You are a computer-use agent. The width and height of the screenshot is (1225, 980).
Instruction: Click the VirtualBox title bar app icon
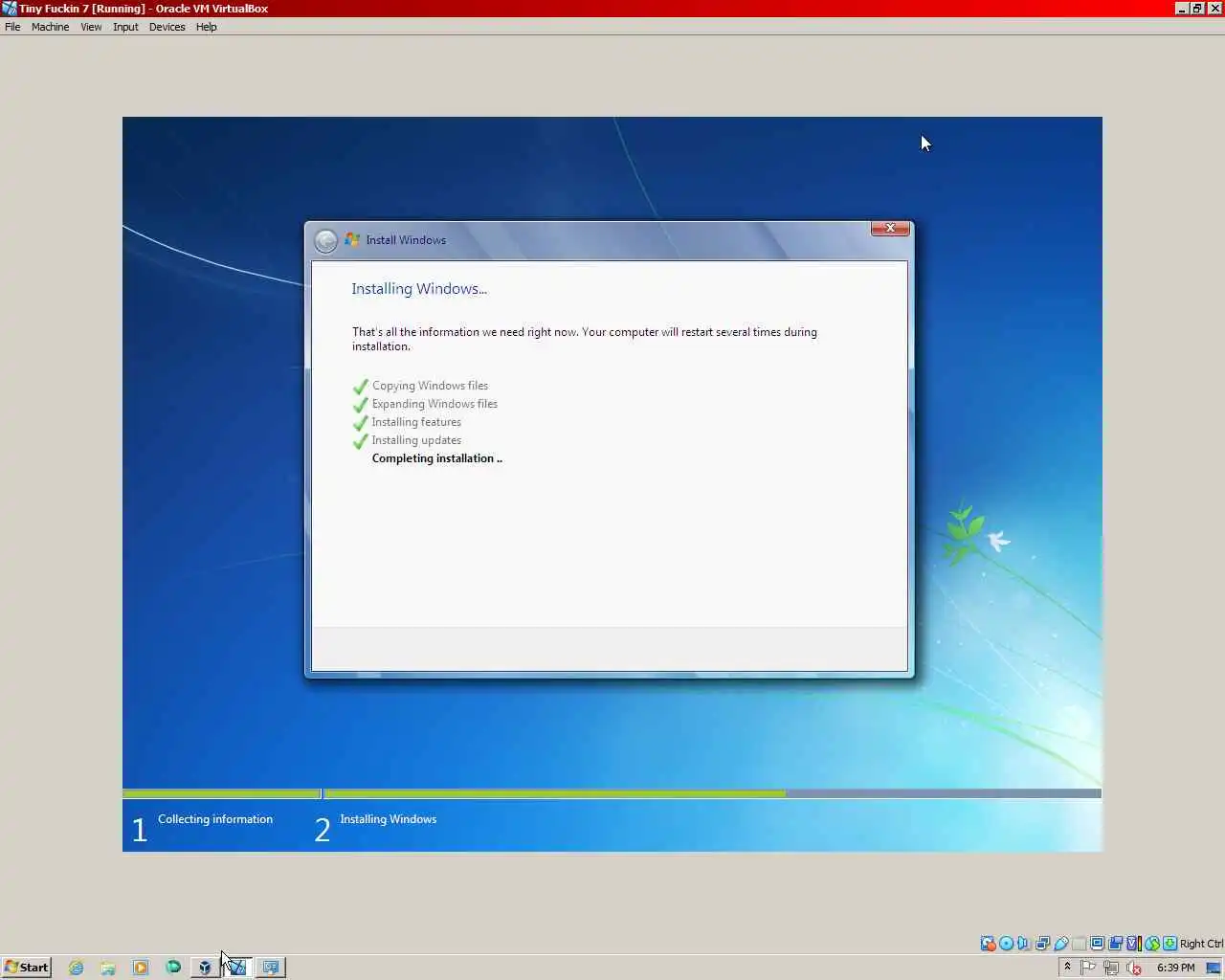tap(9, 8)
